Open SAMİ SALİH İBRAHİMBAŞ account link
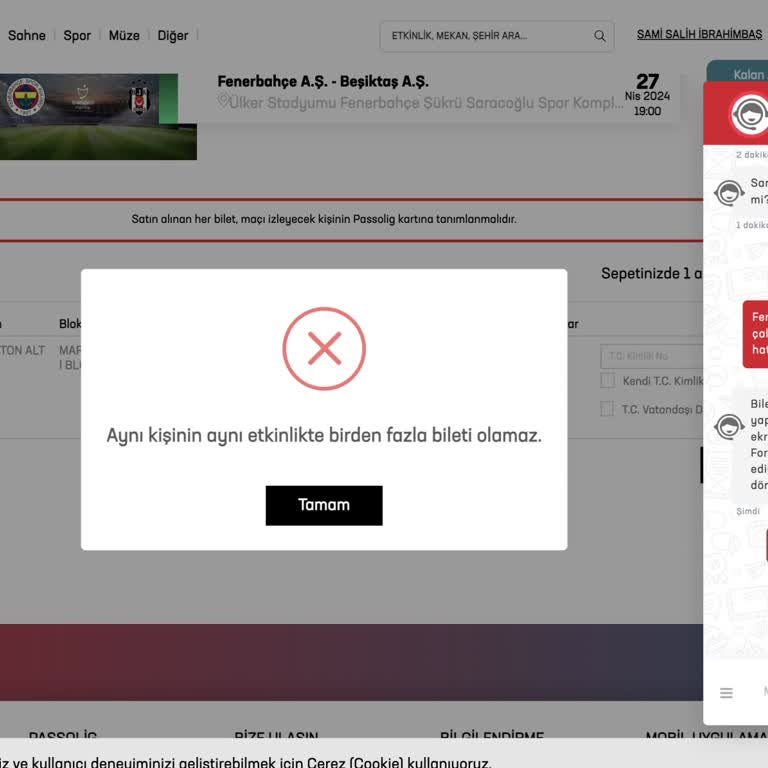 point(699,34)
